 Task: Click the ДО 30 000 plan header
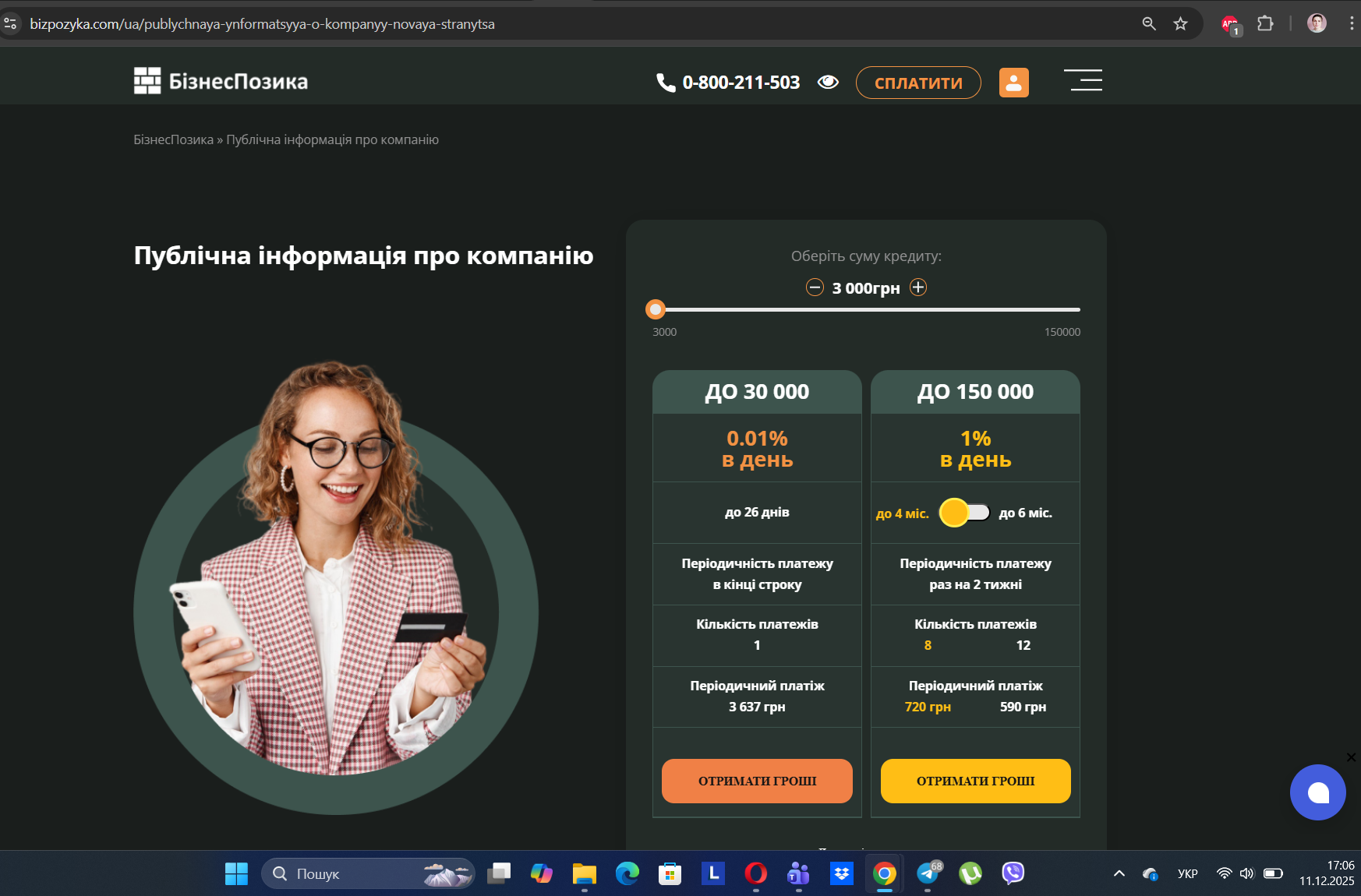click(757, 392)
